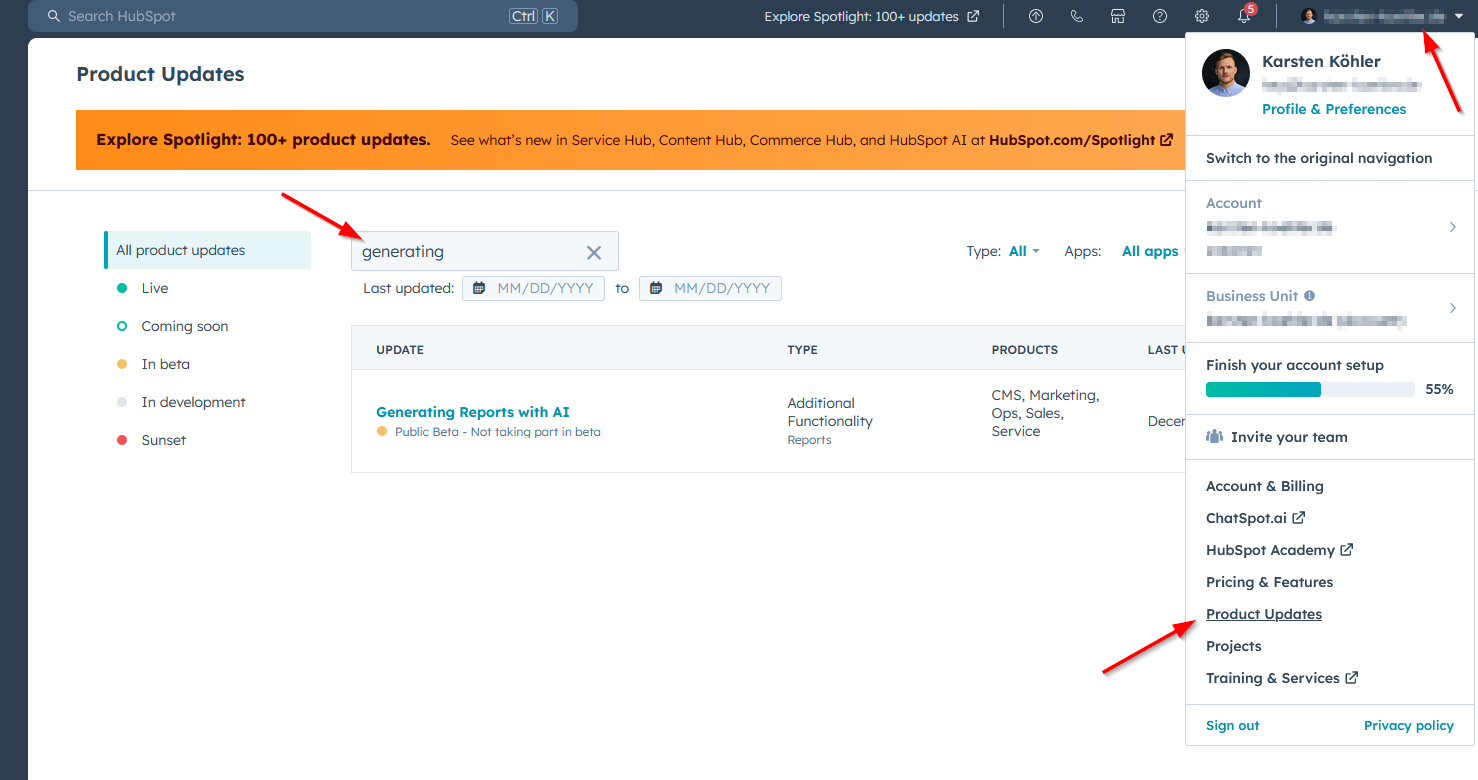Click Karsten Köhler's profile avatar
Image resolution: width=1478 pixels, height=780 pixels.
[x=1225, y=72]
